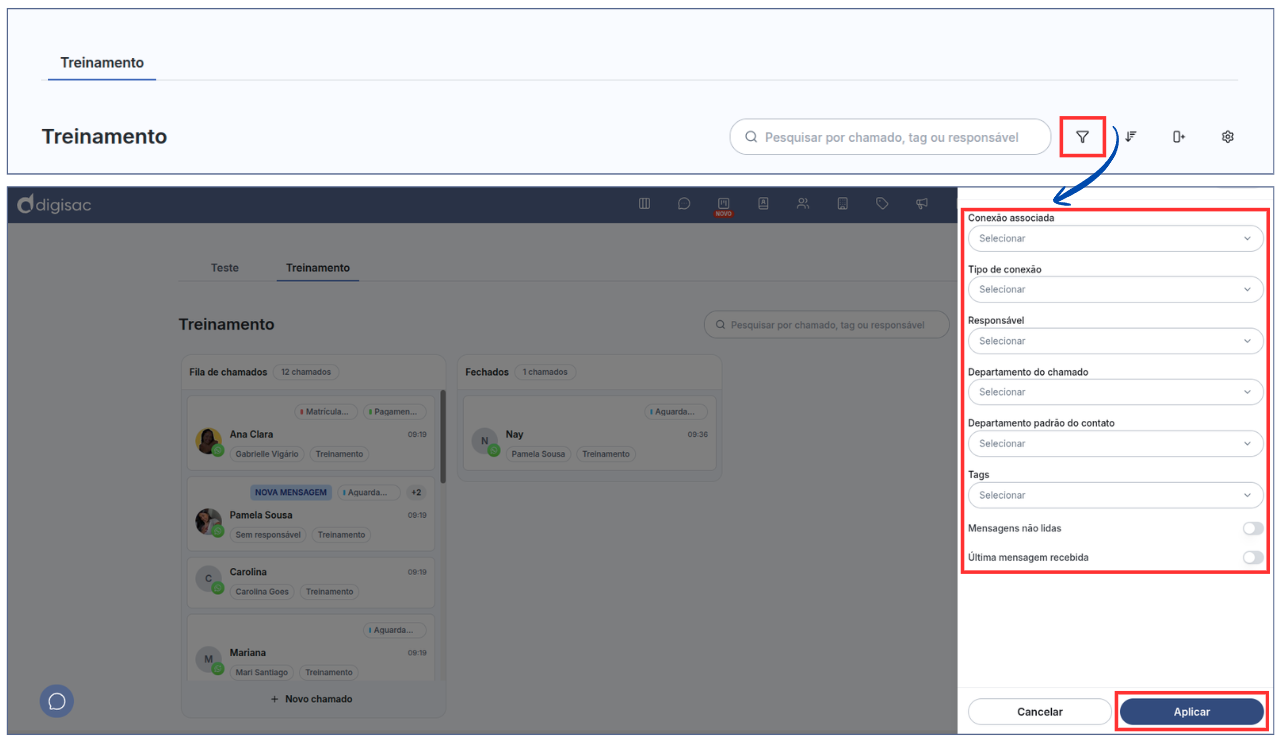The width and height of the screenshot is (1282, 741).
Task: Click the people contacts icon in navbar
Action: click(x=803, y=204)
